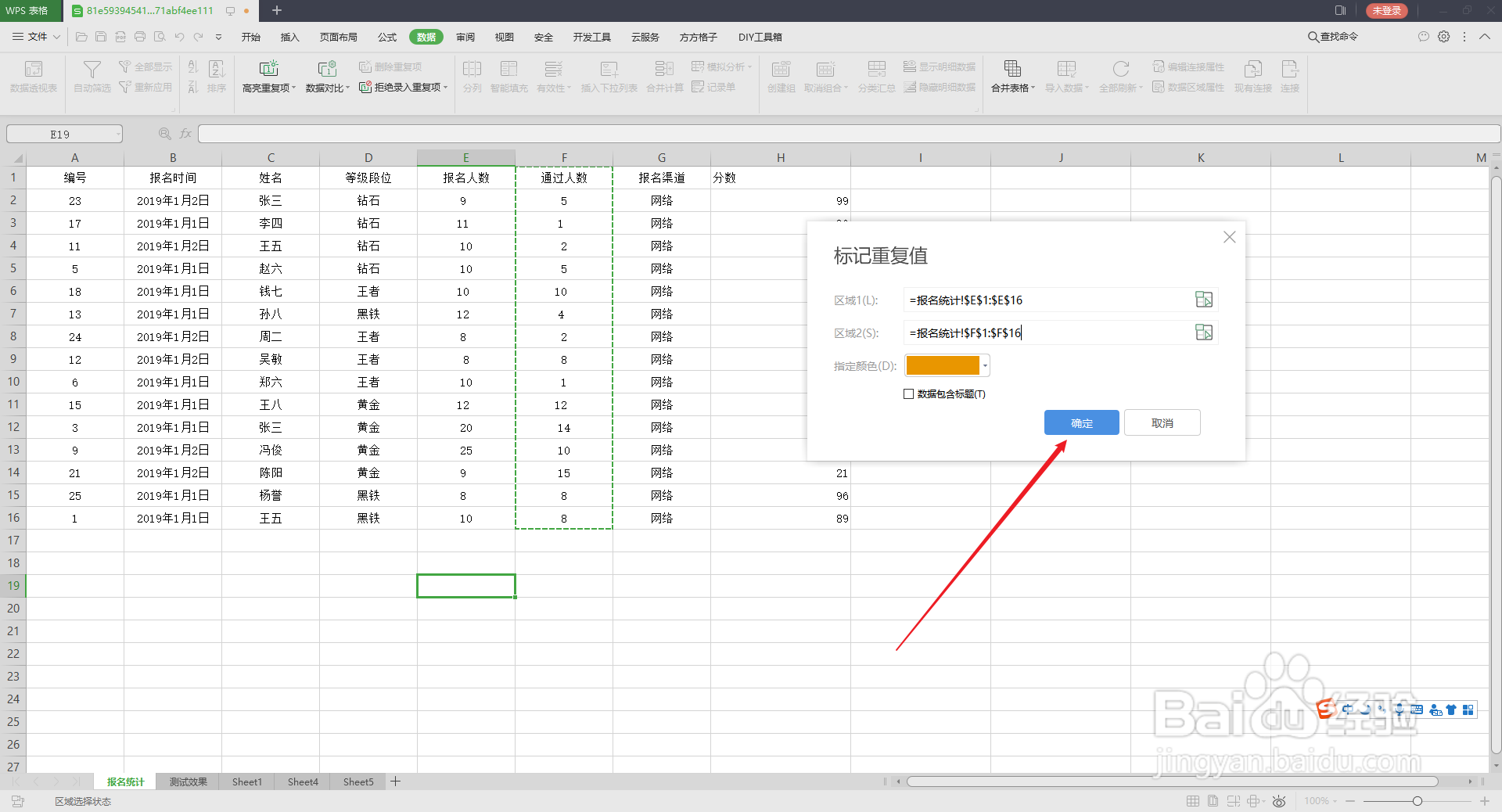This screenshot has height=812, width=1502.
Task: Click the 自动筛选 auto filter funnel icon
Action: [92, 69]
